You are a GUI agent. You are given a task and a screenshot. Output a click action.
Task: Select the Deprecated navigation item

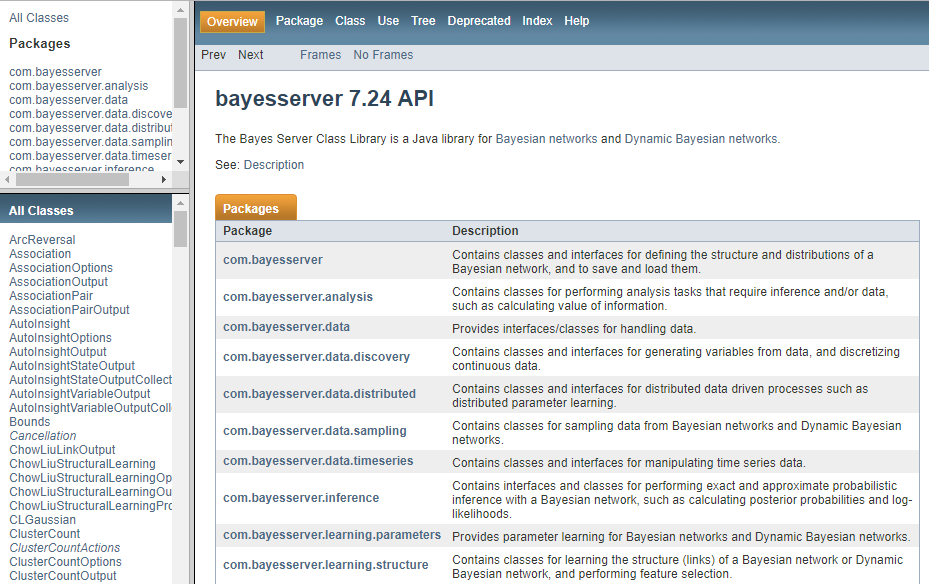pos(478,20)
